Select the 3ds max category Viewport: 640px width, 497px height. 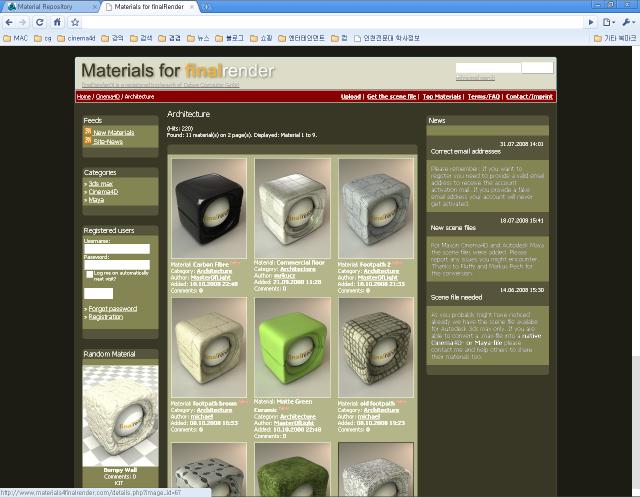pos(100,184)
